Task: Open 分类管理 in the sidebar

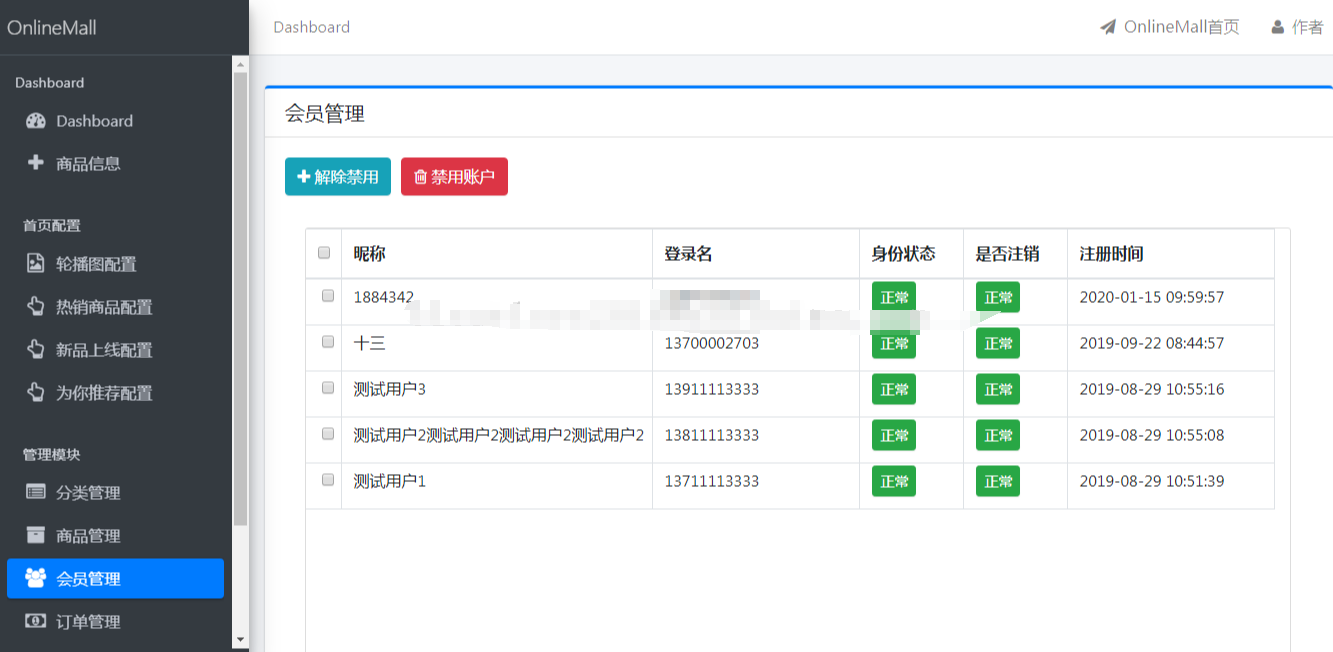Action: 115,492
